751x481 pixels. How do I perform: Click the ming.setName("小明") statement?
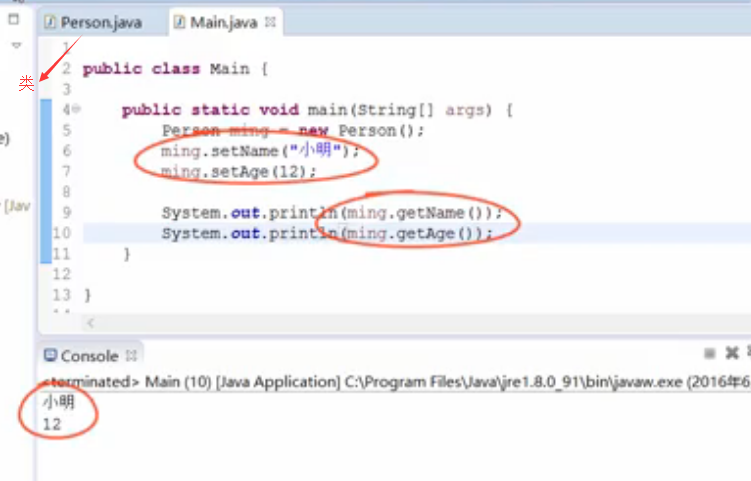[x=260, y=151]
